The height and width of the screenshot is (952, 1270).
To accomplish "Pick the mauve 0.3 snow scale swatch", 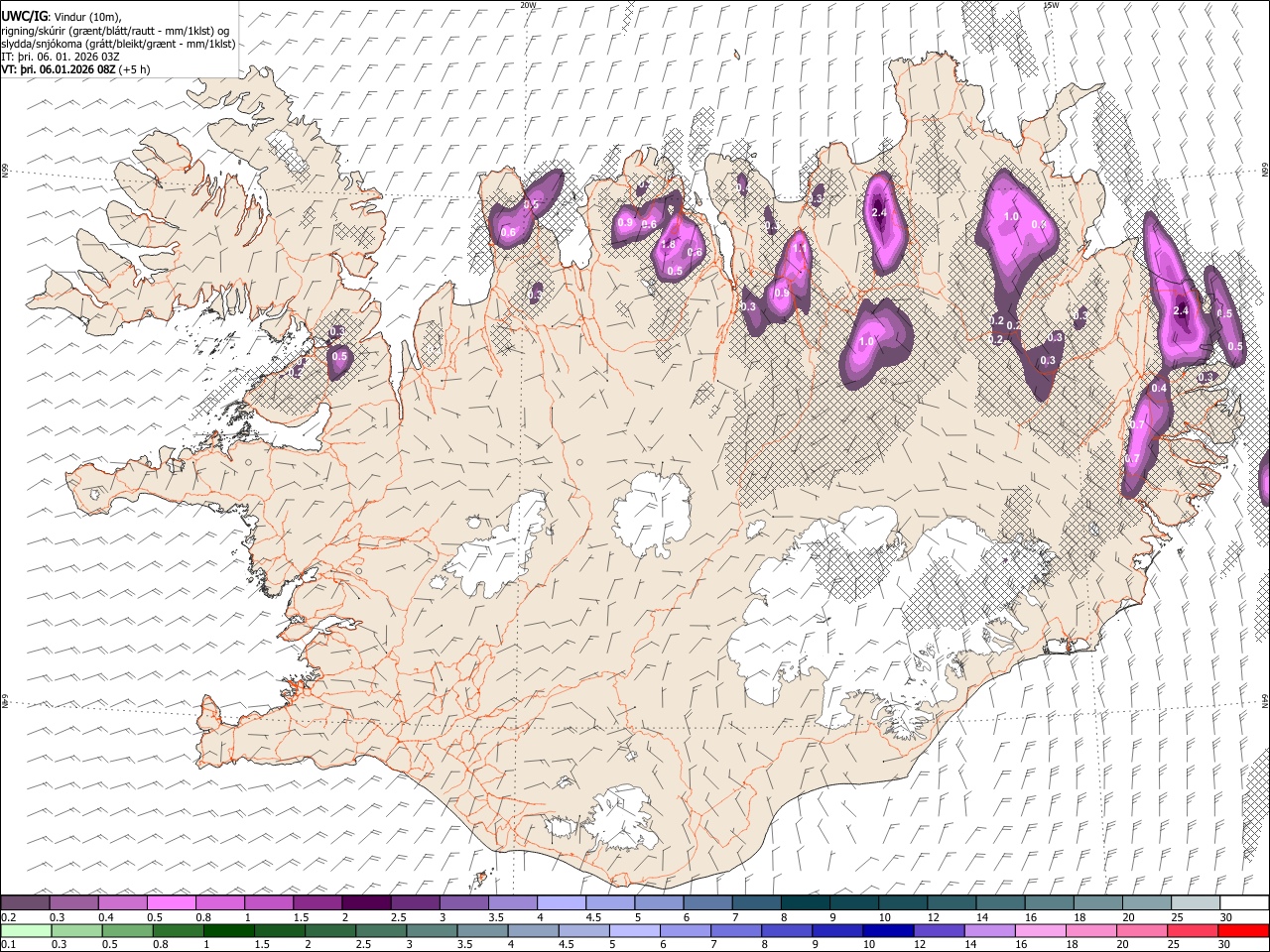I will click(x=74, y=902).
